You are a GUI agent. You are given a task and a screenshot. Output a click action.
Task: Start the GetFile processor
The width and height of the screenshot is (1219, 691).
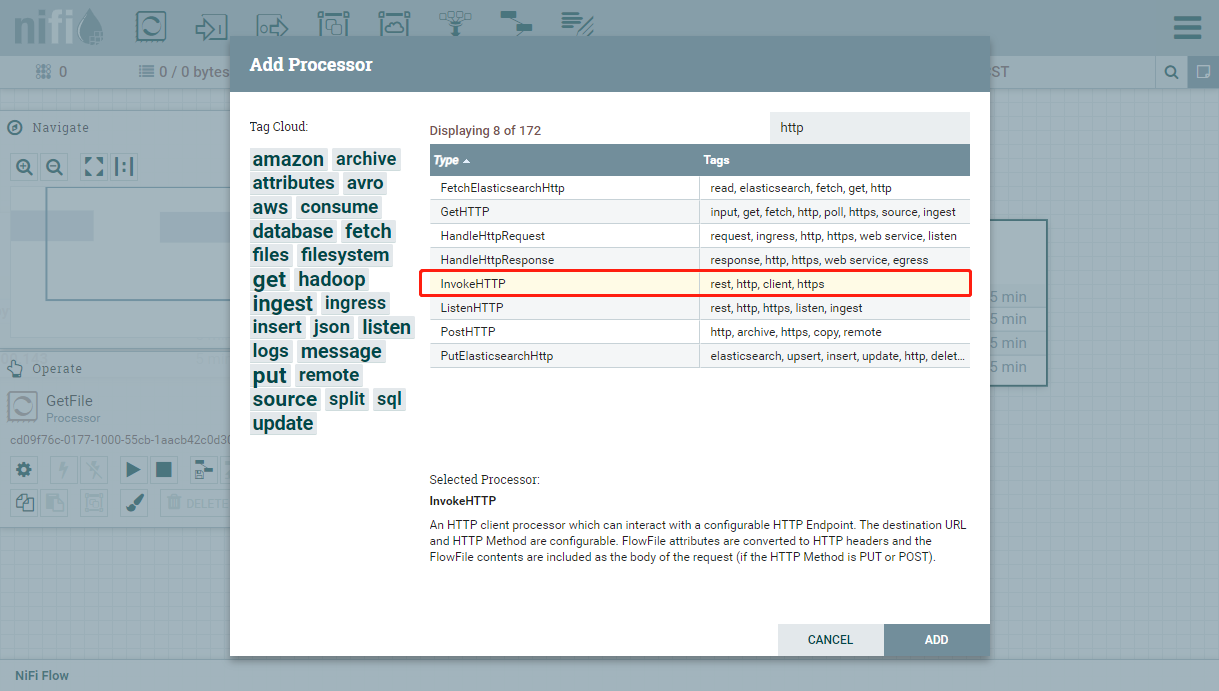coord(132,469)
